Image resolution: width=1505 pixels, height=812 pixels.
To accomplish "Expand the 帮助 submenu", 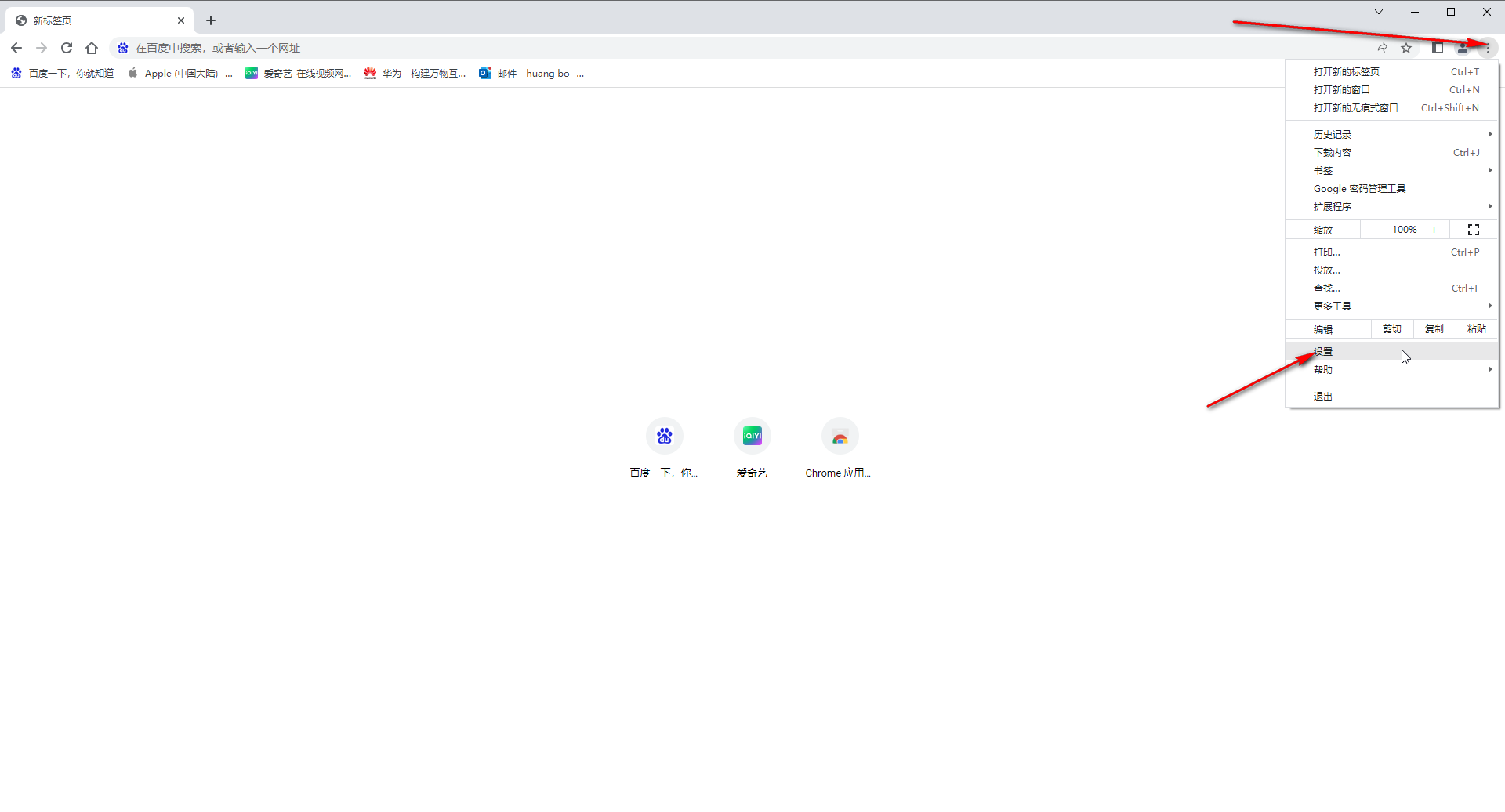I will point(1392,369).
